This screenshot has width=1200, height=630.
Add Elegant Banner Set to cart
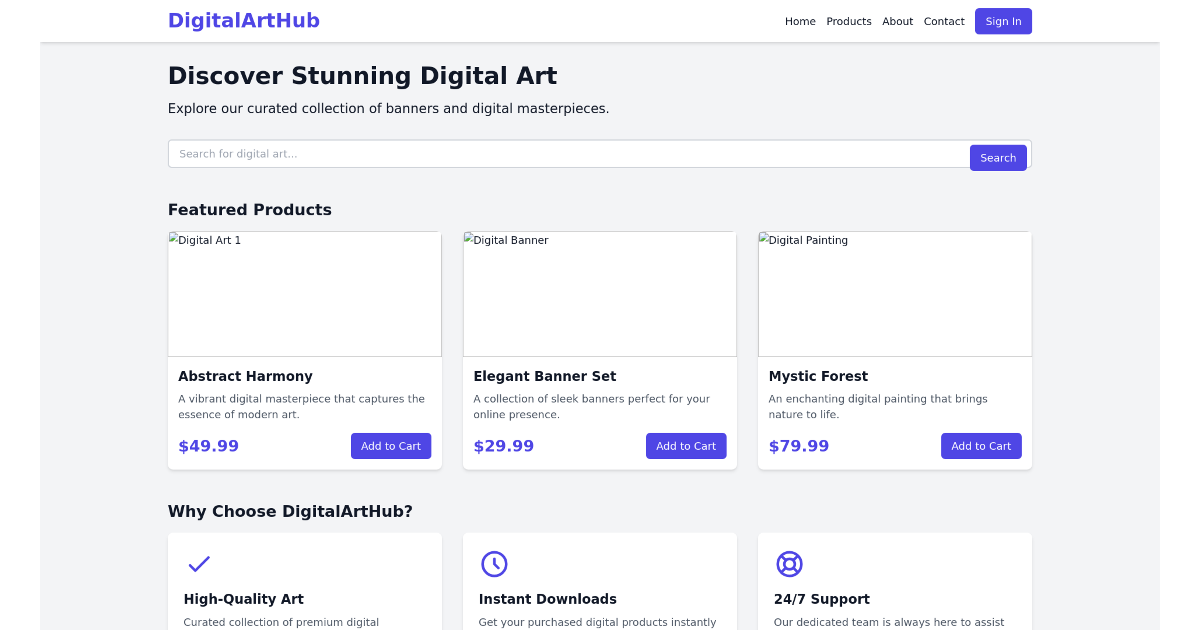(686, 446)
